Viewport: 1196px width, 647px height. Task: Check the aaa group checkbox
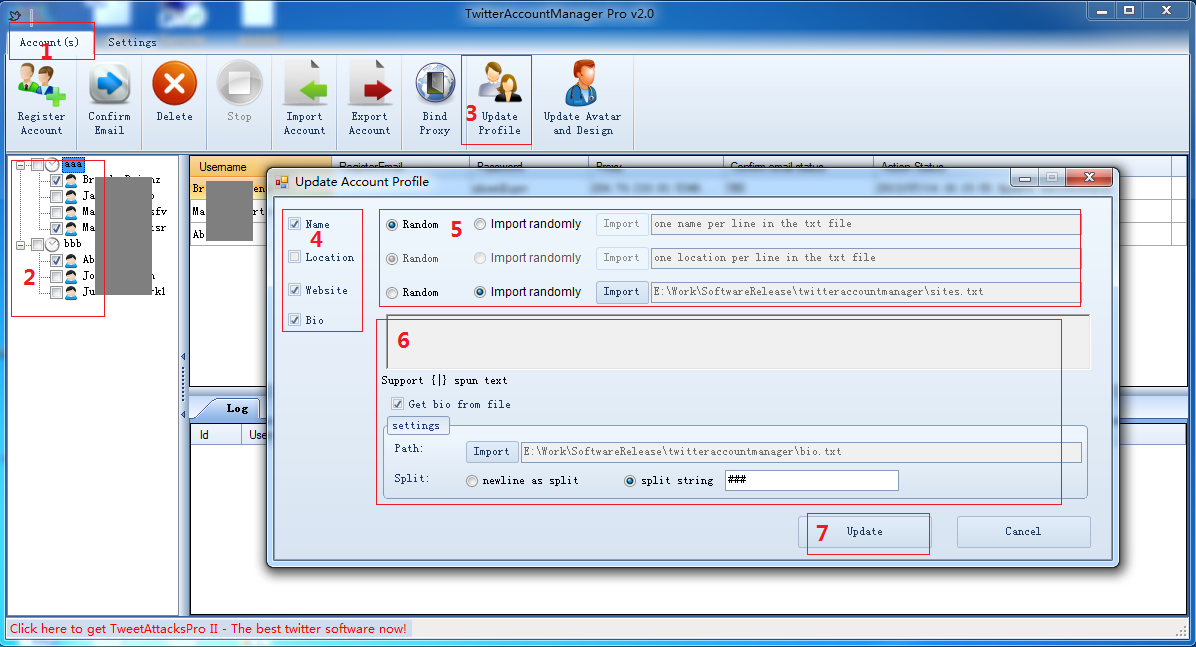click(x=37, y=165)
